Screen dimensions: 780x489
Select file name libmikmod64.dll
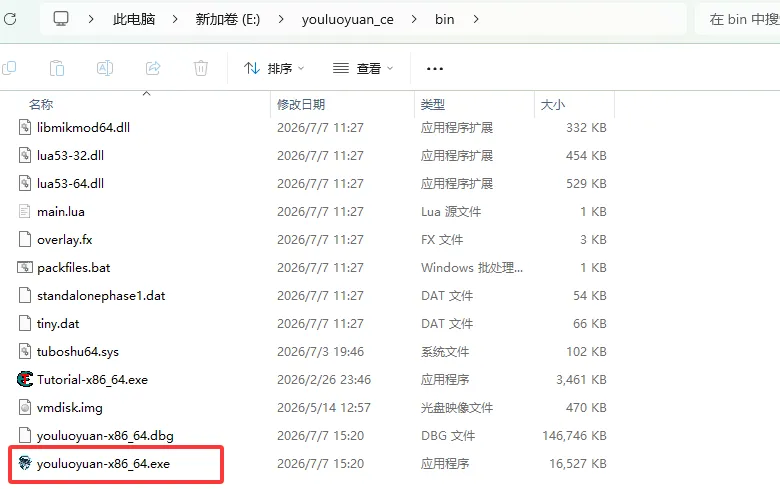tap(83, 127)
